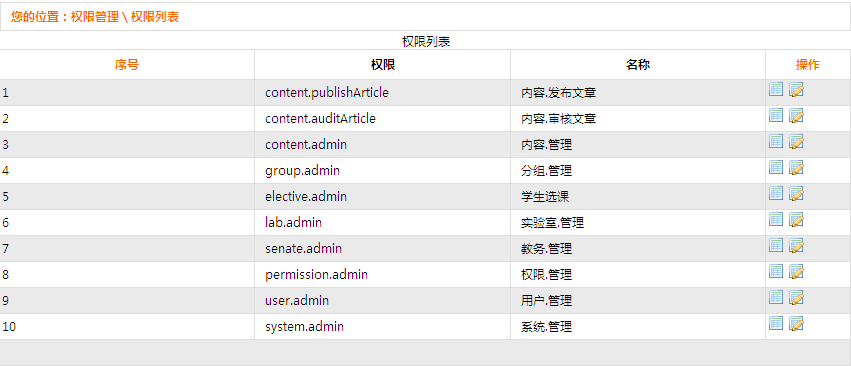Click the 序号 column header
The height and width of the screenshot is (366, 851).
(x=126, y=65)
